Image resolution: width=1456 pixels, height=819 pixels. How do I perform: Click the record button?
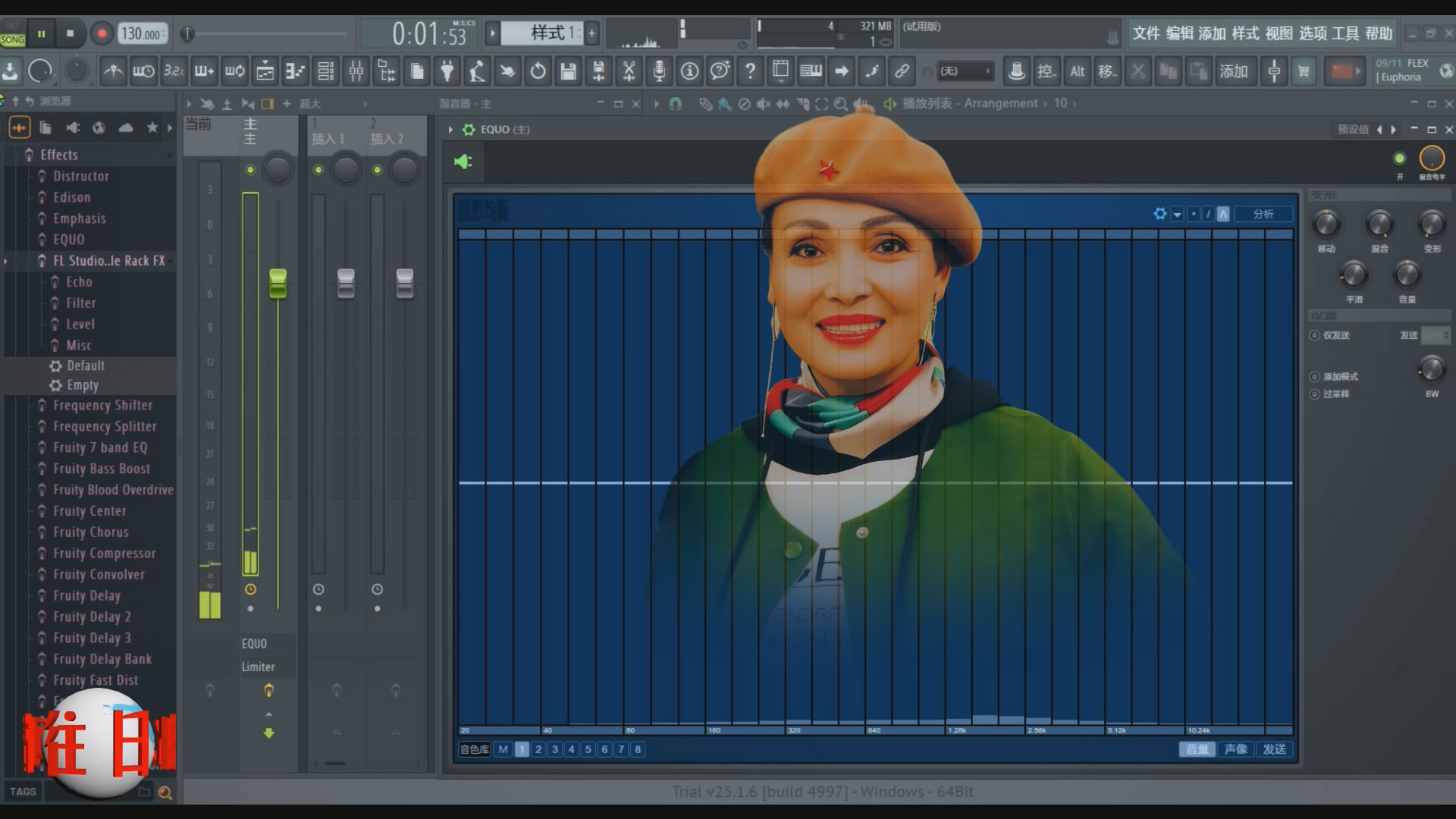(x=102, y=33)
